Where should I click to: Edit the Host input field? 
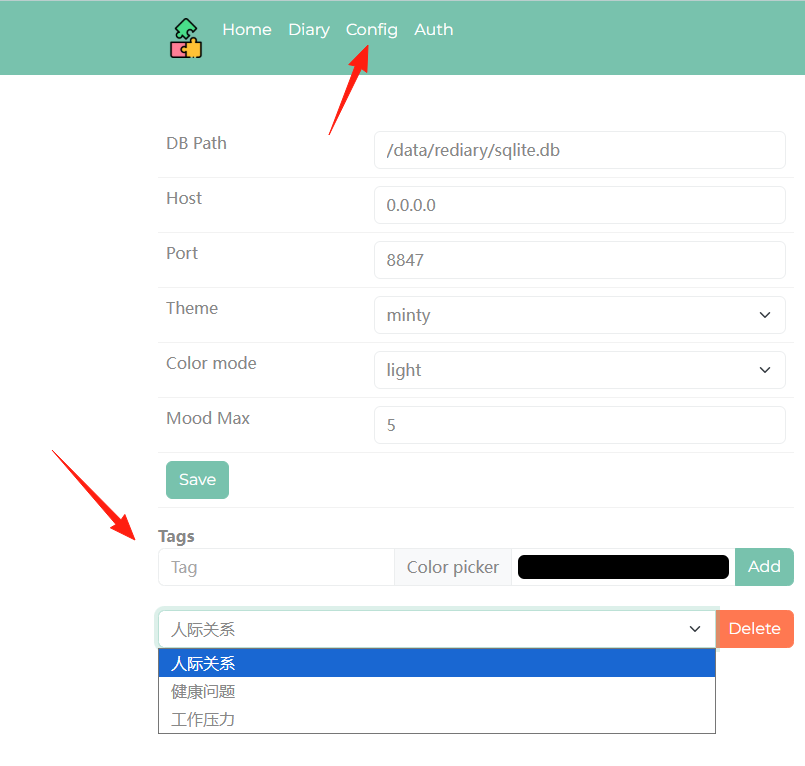click(580, 205)
